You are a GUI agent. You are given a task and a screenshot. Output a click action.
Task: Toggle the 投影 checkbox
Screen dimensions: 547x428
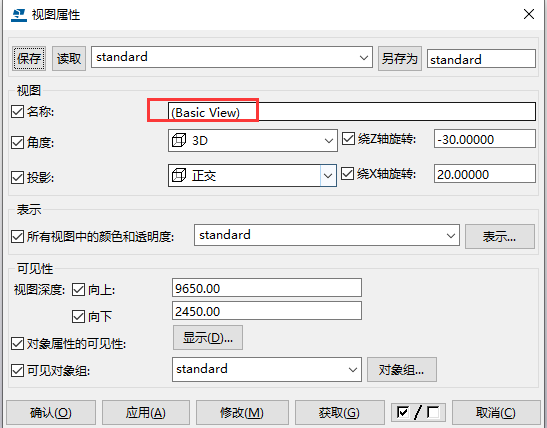pos(17,177)
